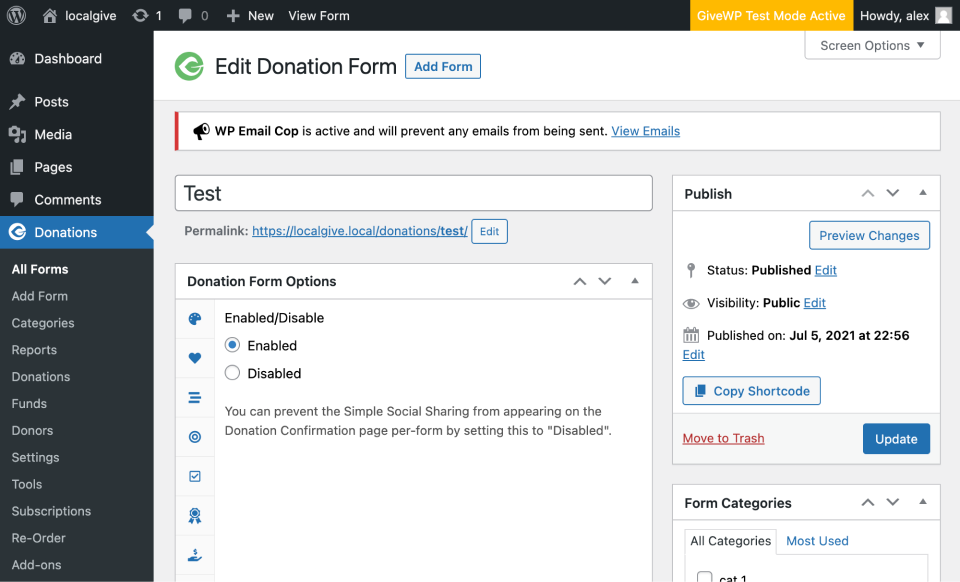This screenshot has width=960, height=582.
Task: Select the Disabled radio button
Action: (232, 373)
